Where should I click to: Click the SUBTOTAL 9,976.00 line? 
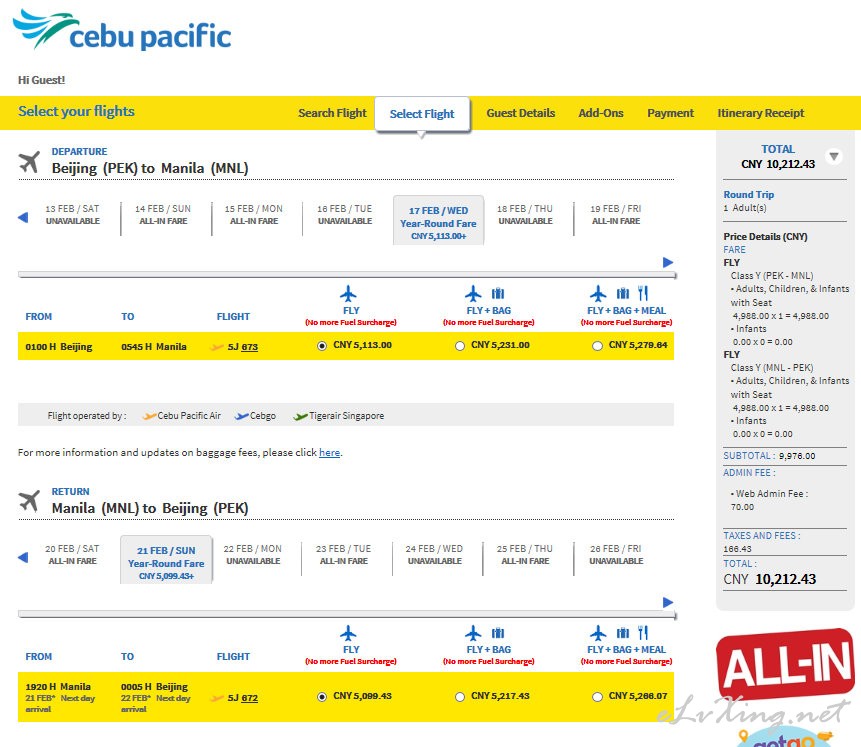pos(769,456)
